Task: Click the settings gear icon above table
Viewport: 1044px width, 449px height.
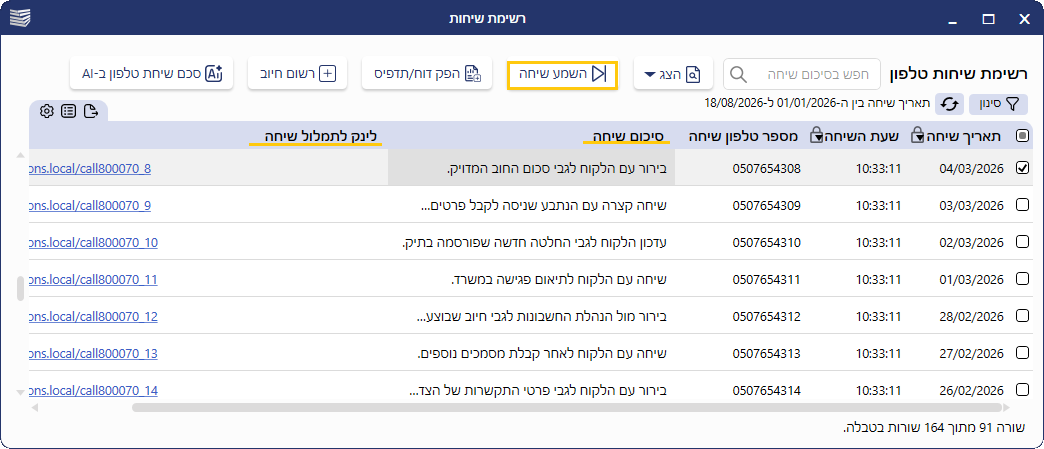Action: [47, 111]
